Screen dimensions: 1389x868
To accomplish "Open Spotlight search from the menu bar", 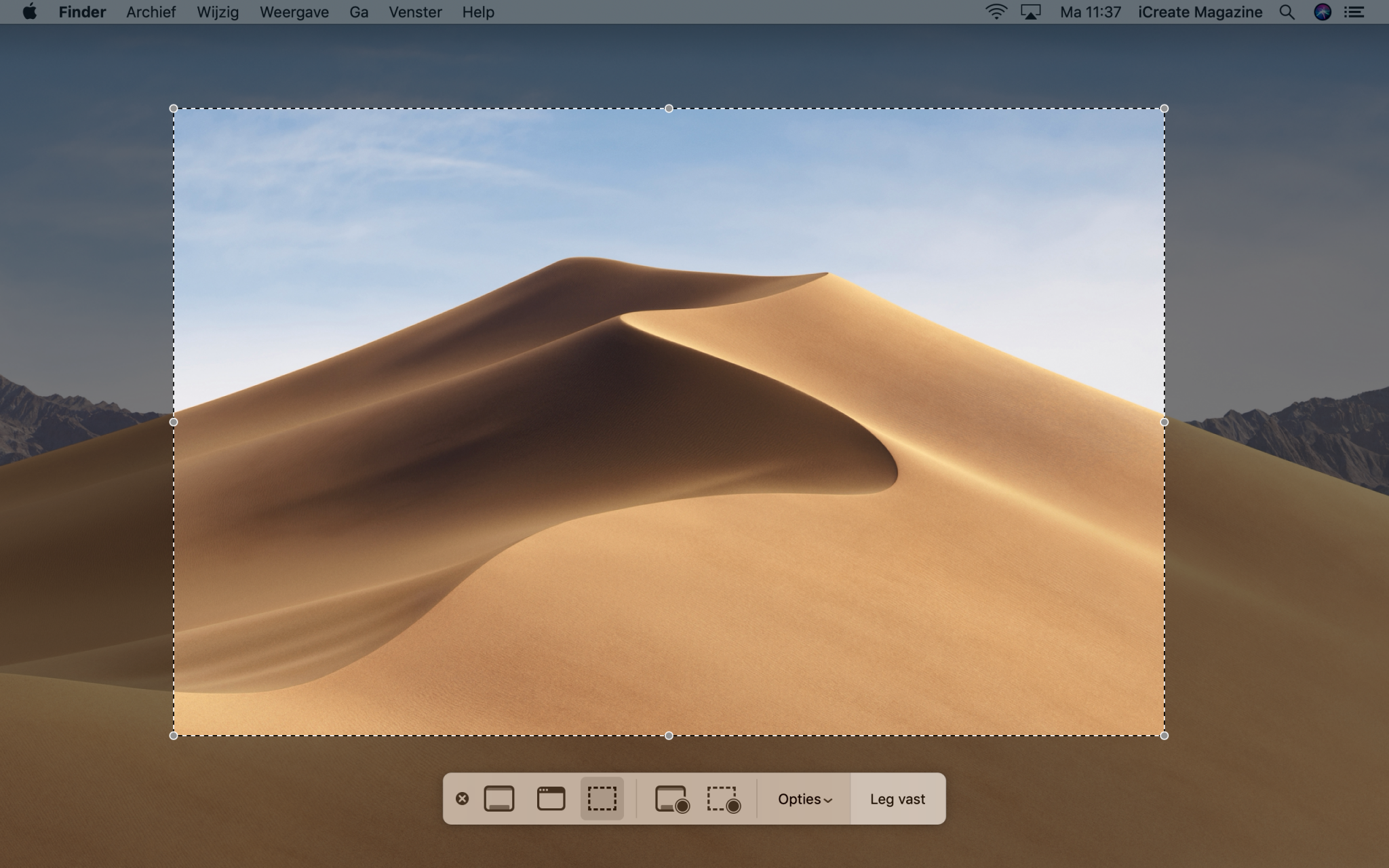I will pos(1287,12).
